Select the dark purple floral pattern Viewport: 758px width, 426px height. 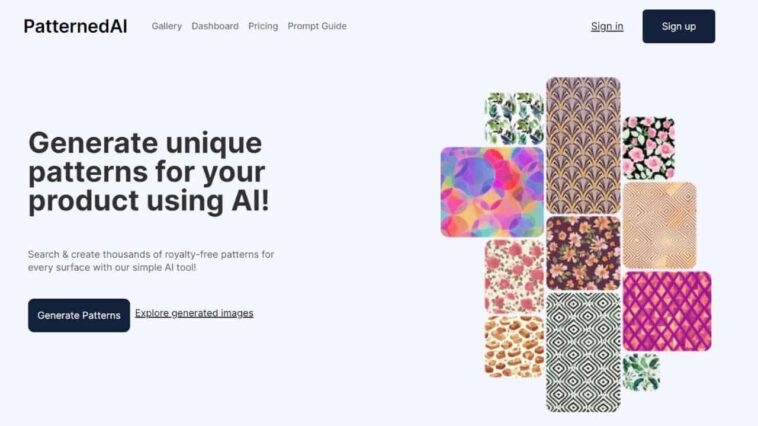coord(583,253)
